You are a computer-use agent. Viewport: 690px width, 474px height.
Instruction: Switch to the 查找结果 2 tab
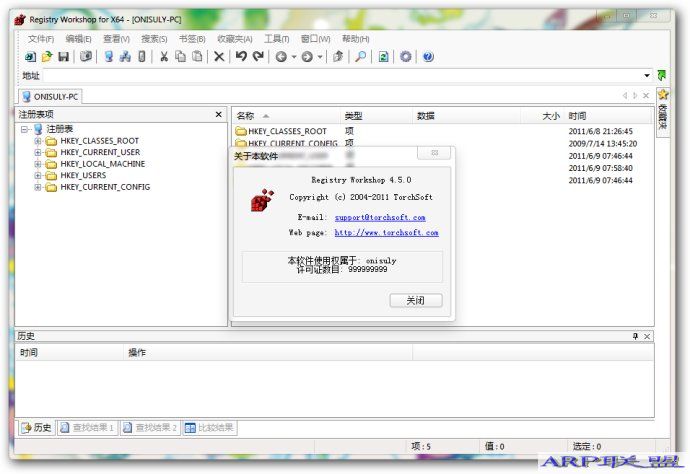click(150, 427)
